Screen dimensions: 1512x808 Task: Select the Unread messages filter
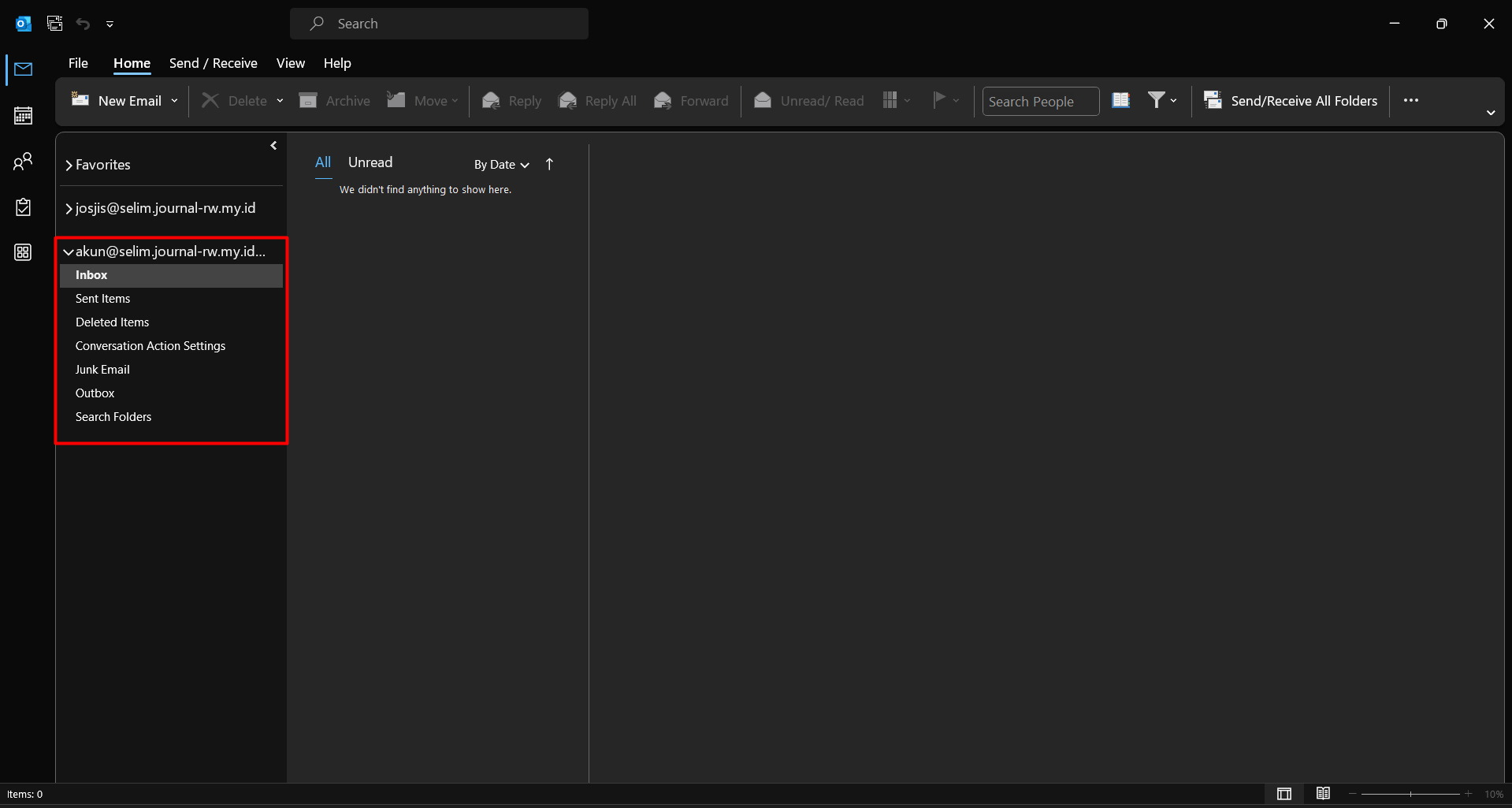370,162
